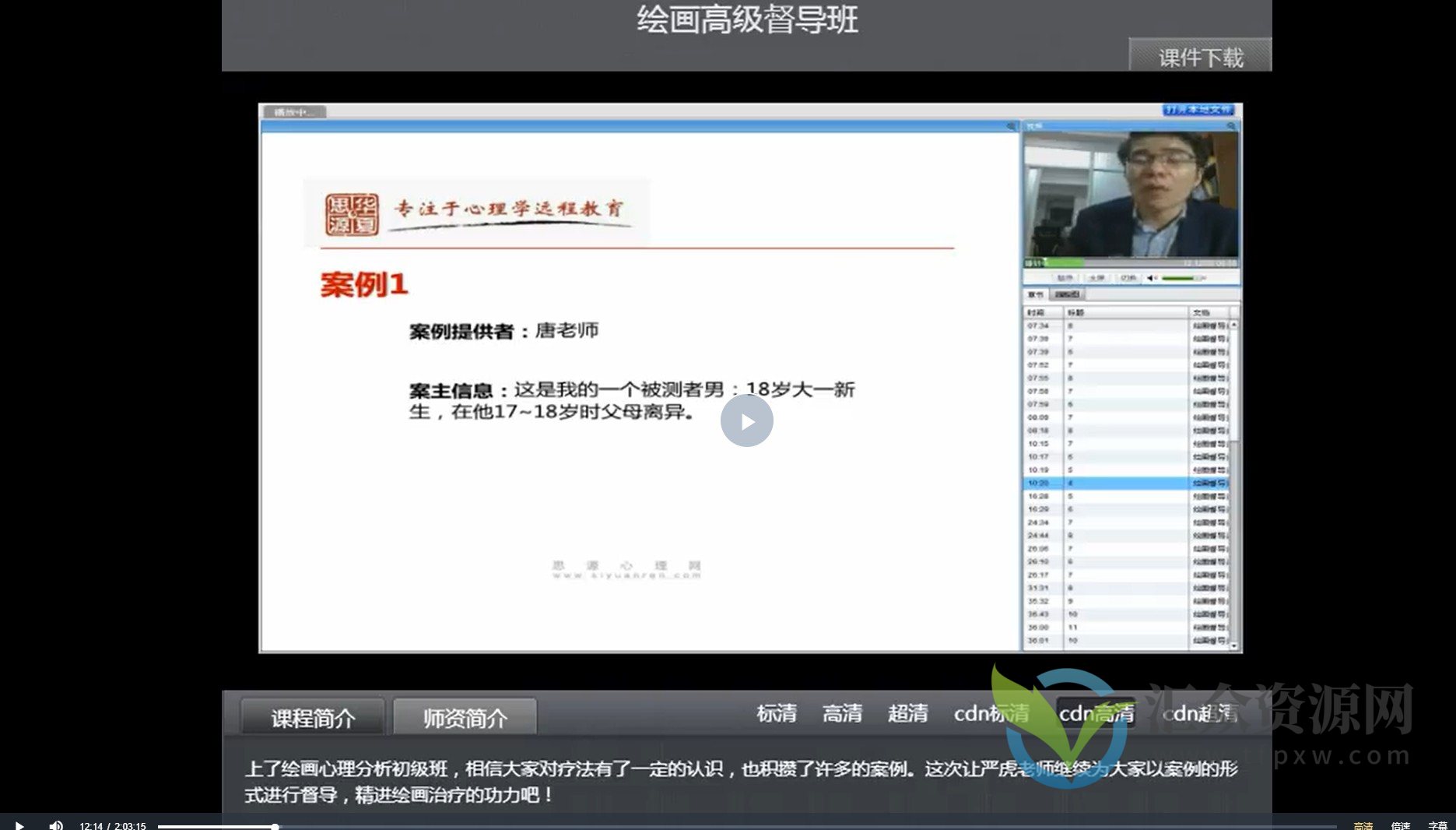Open the 课程简介 tab

pyautogui.click(x=310, y=718)
